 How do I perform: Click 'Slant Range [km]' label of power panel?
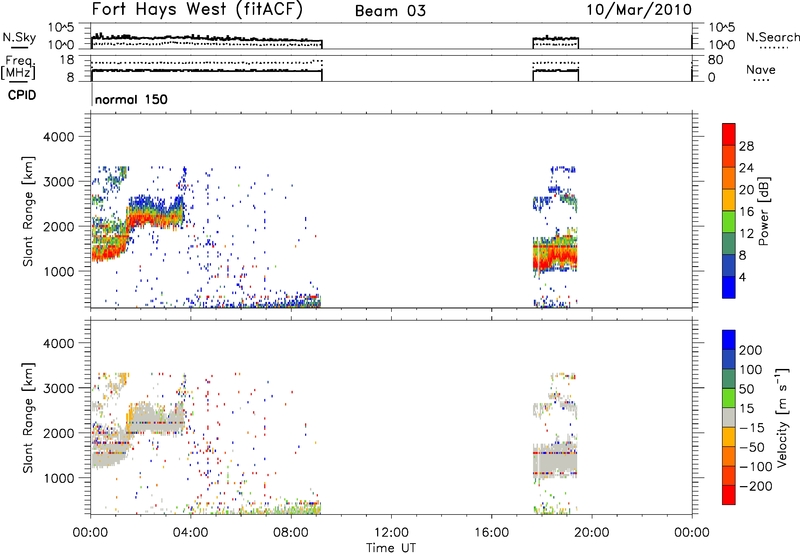(28, 211)
